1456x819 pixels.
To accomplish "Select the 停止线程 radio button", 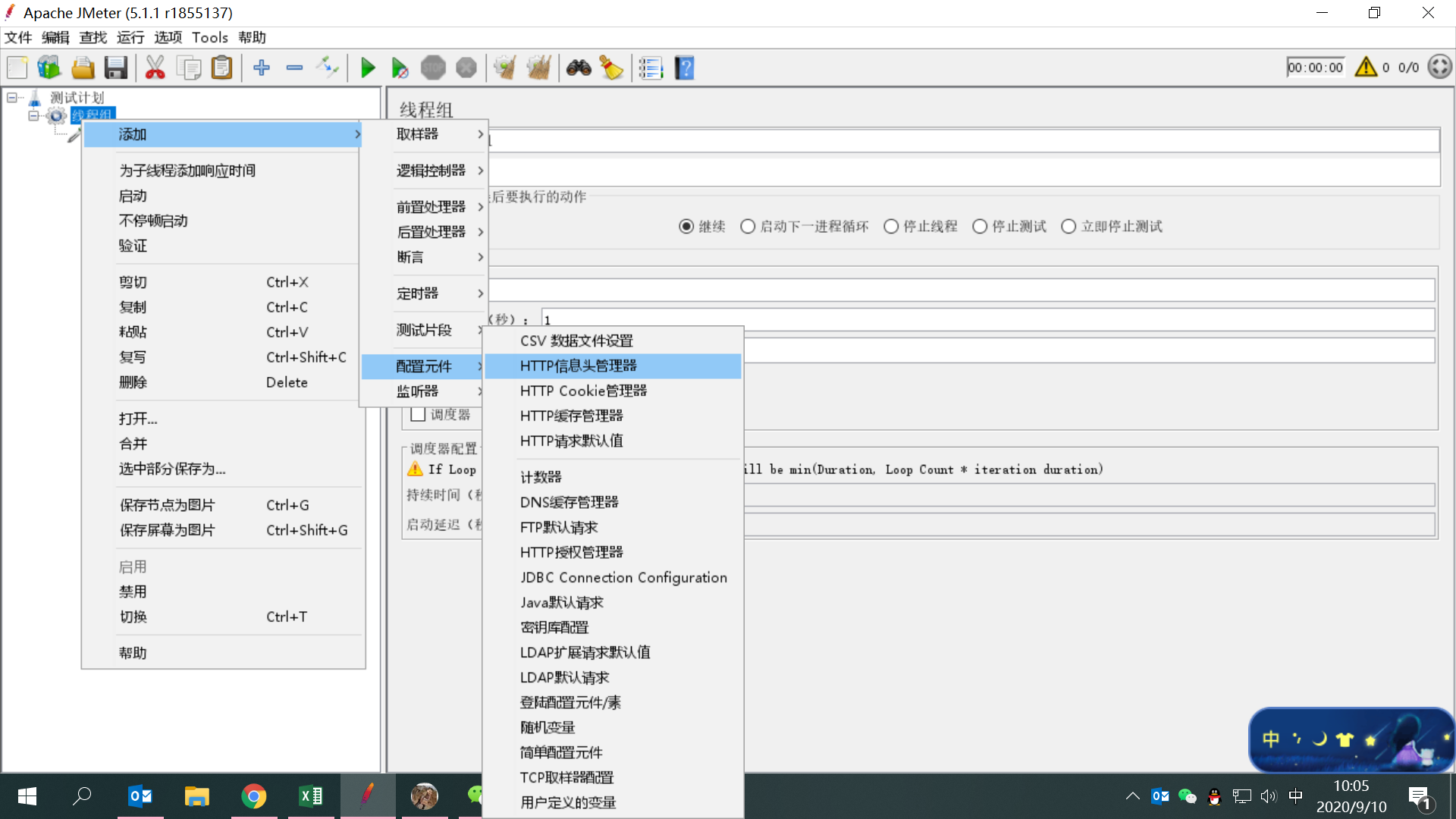I will [x=891, y=227].
